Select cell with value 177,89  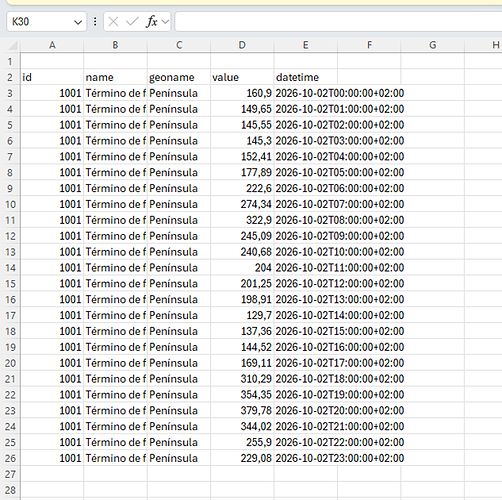coord(242,172)
